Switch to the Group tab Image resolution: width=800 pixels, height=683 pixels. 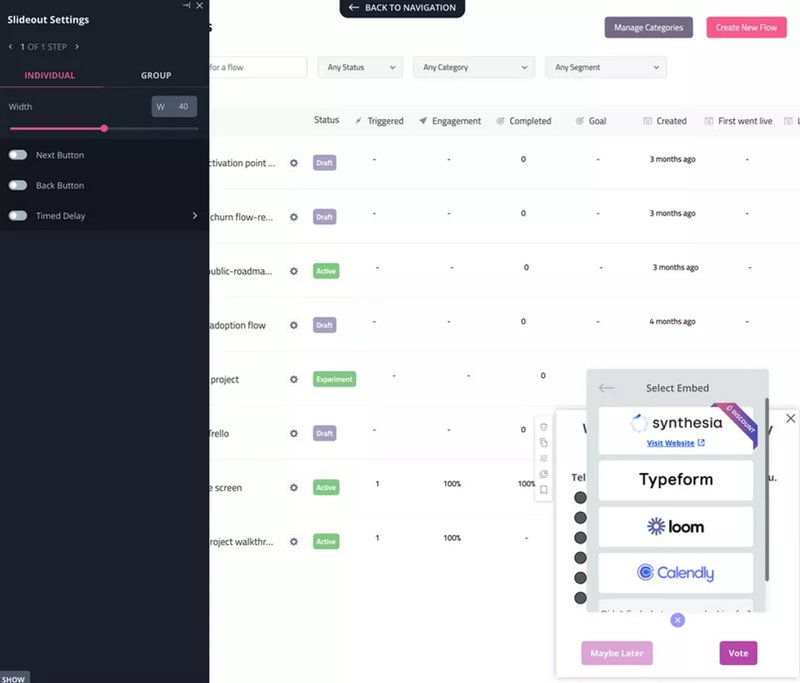[155, 75]
